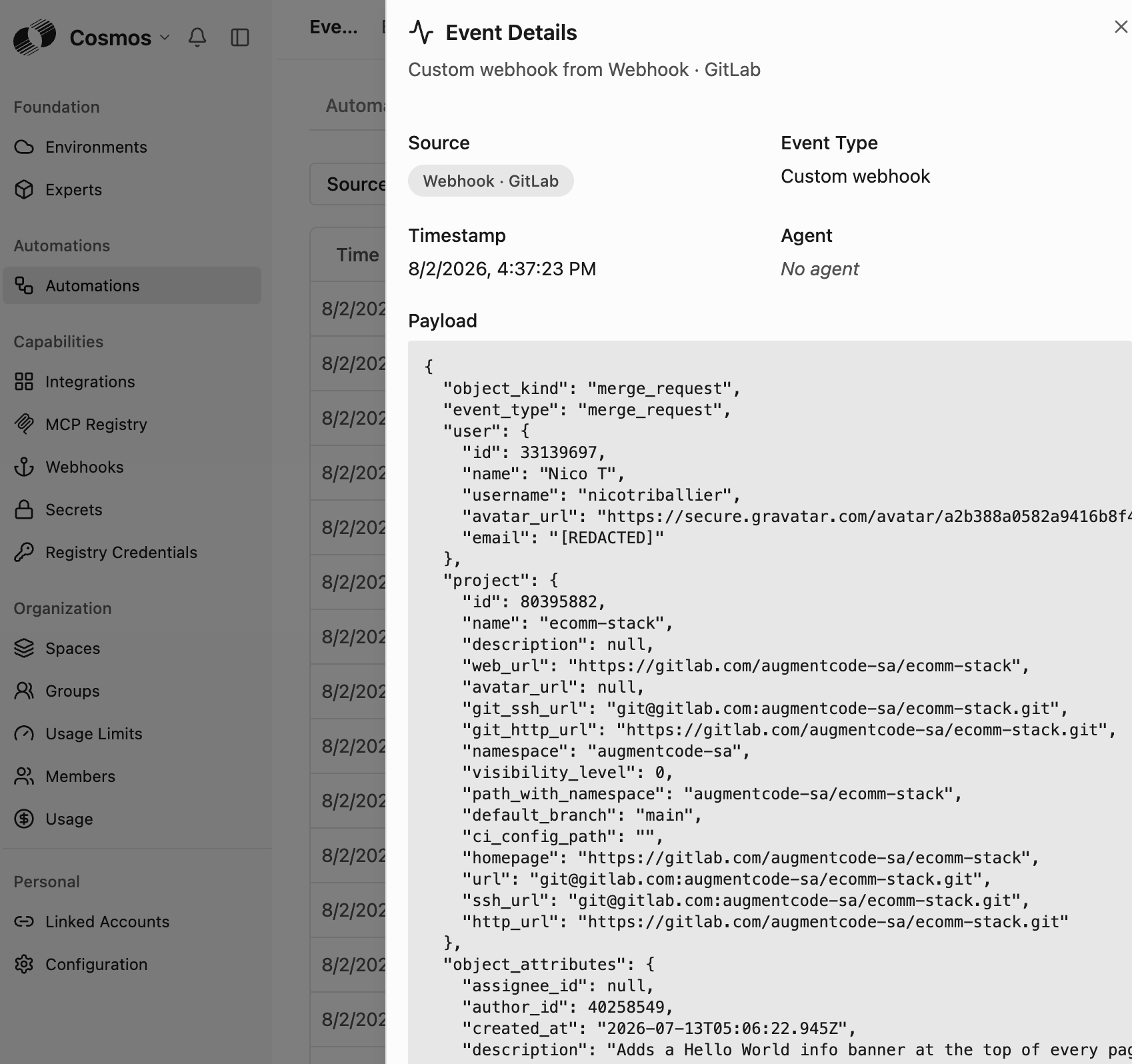Click the MCP Registry icon
Screen dimensions: 1132x1064
point(24,425)
